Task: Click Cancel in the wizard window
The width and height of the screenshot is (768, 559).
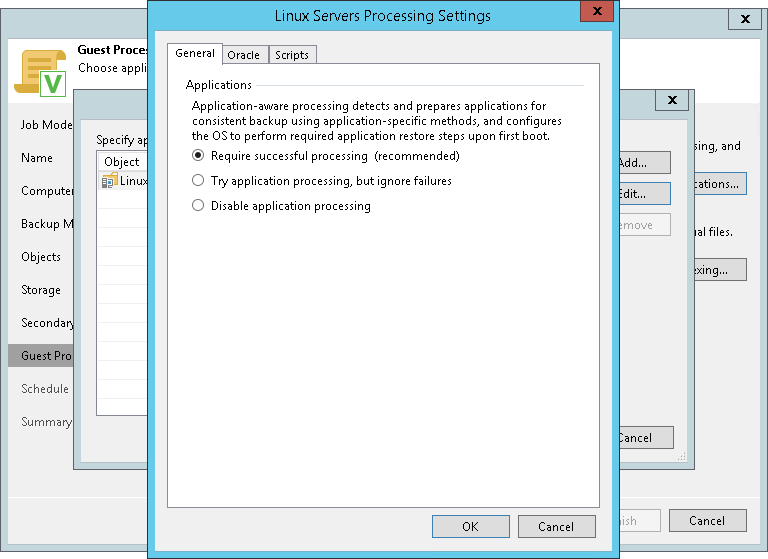Action: pos(708,521)
